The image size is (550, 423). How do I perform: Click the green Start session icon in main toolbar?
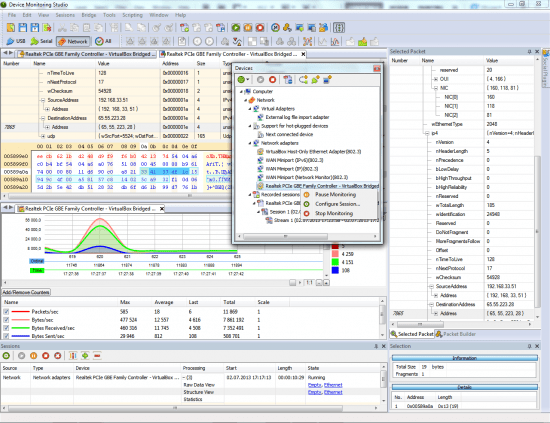tap(236, 28)
